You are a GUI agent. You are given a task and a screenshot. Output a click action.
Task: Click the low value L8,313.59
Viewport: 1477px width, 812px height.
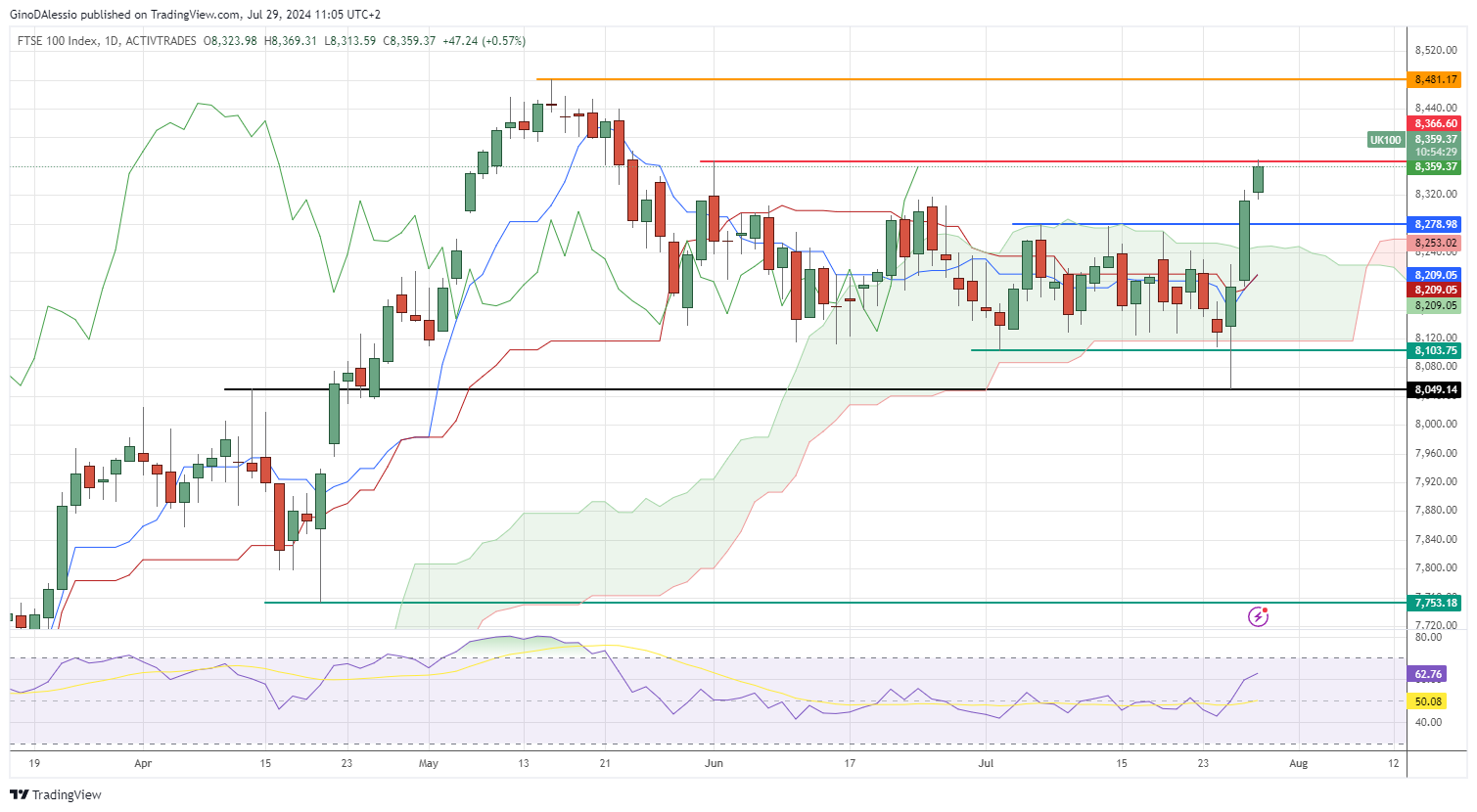coord(349,41)
